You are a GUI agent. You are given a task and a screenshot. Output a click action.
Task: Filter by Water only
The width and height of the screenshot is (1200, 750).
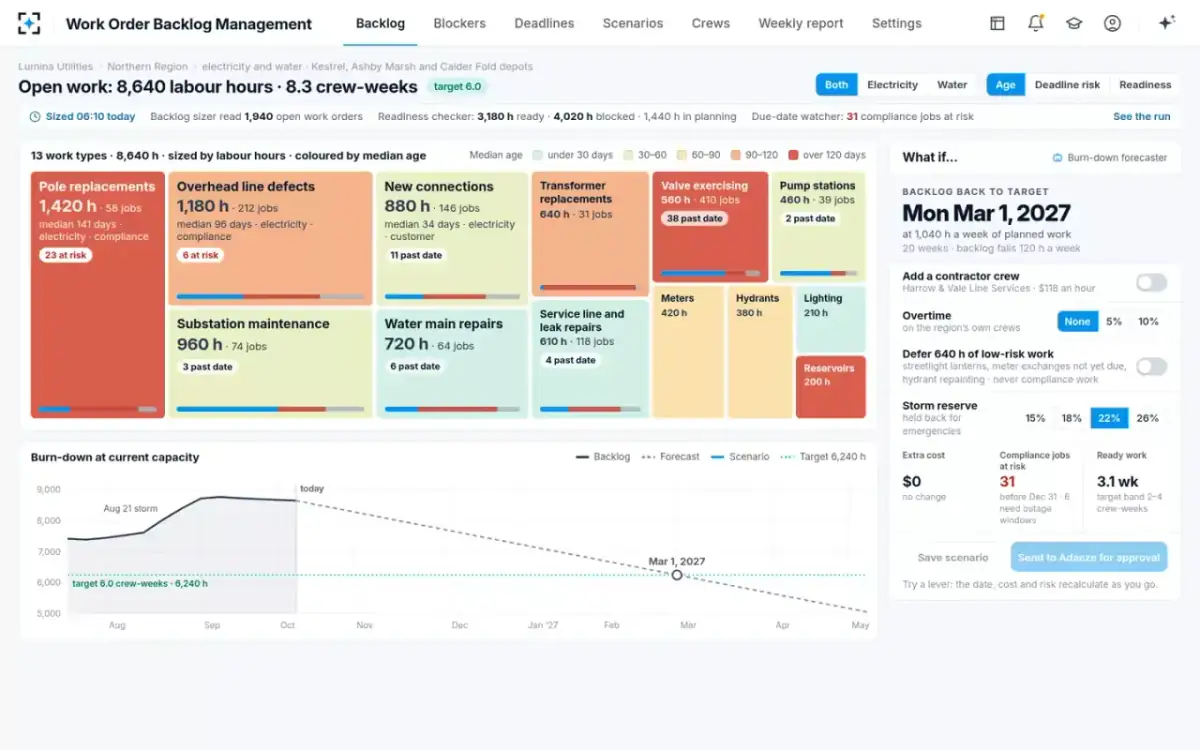[952, 85]
